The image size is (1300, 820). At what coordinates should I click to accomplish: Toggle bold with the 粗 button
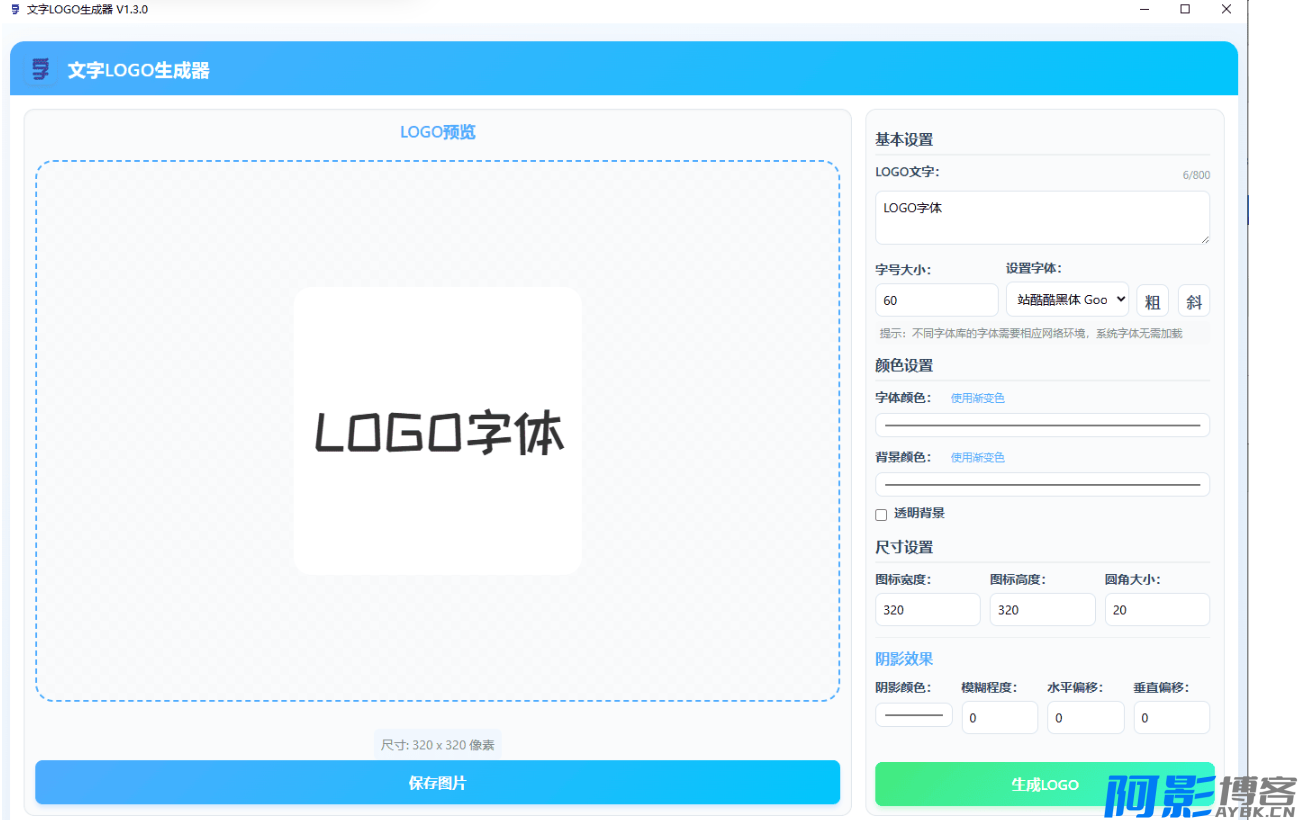coord(1152,301)
